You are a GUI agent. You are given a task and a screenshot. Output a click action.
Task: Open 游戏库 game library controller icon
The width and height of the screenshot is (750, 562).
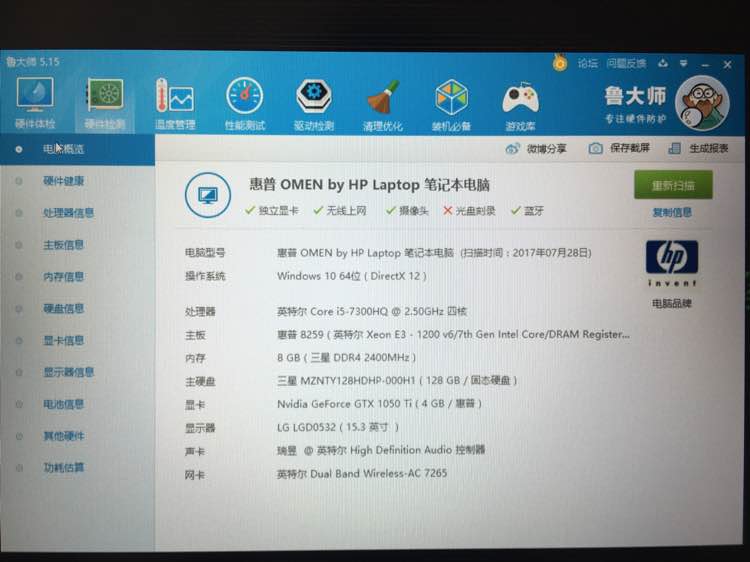(520, 106)
